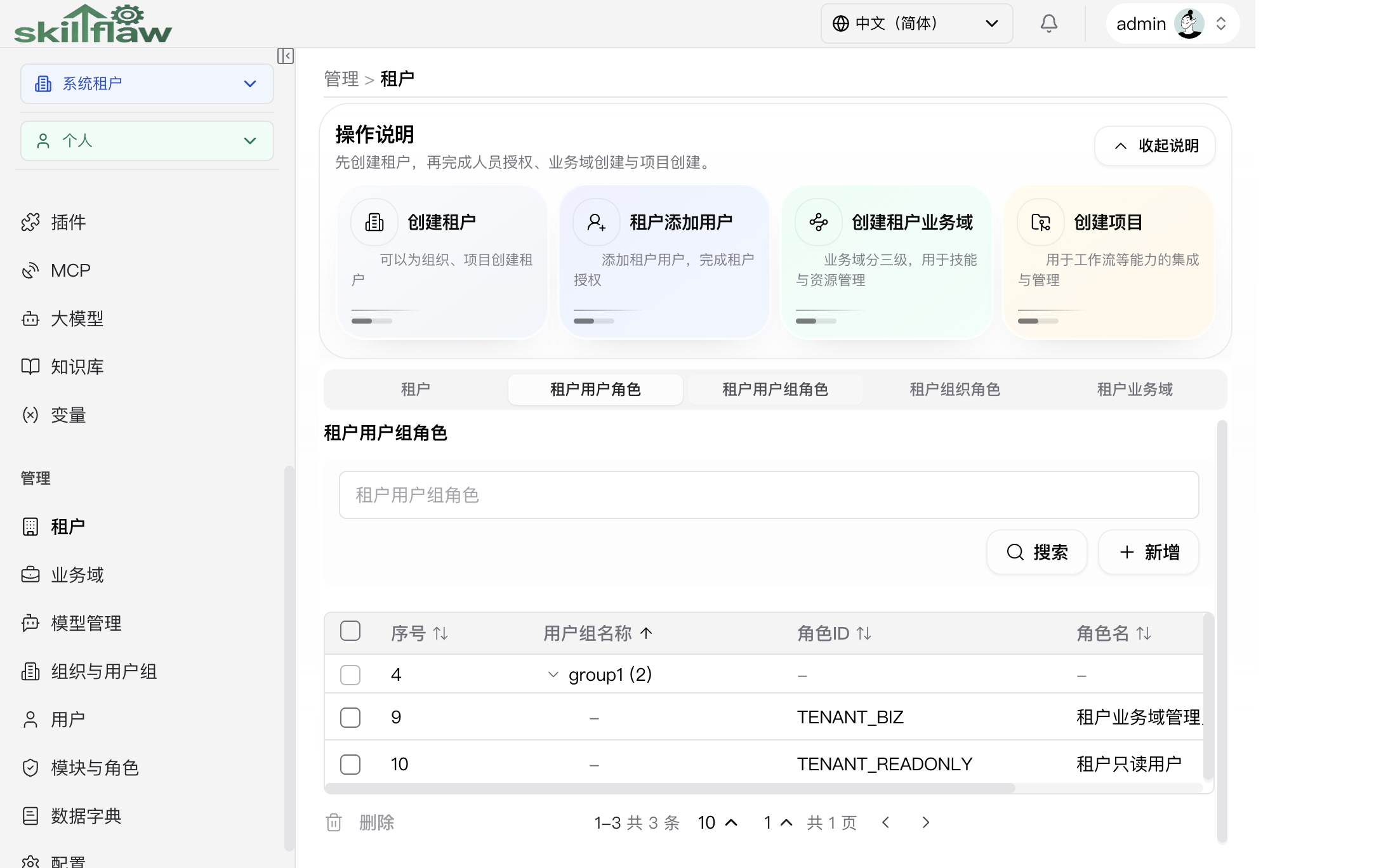Sort by 序号 column arrows
The width and height of the screenshot is (1381, 868).
pyautogui.click(x=440, y=633)
